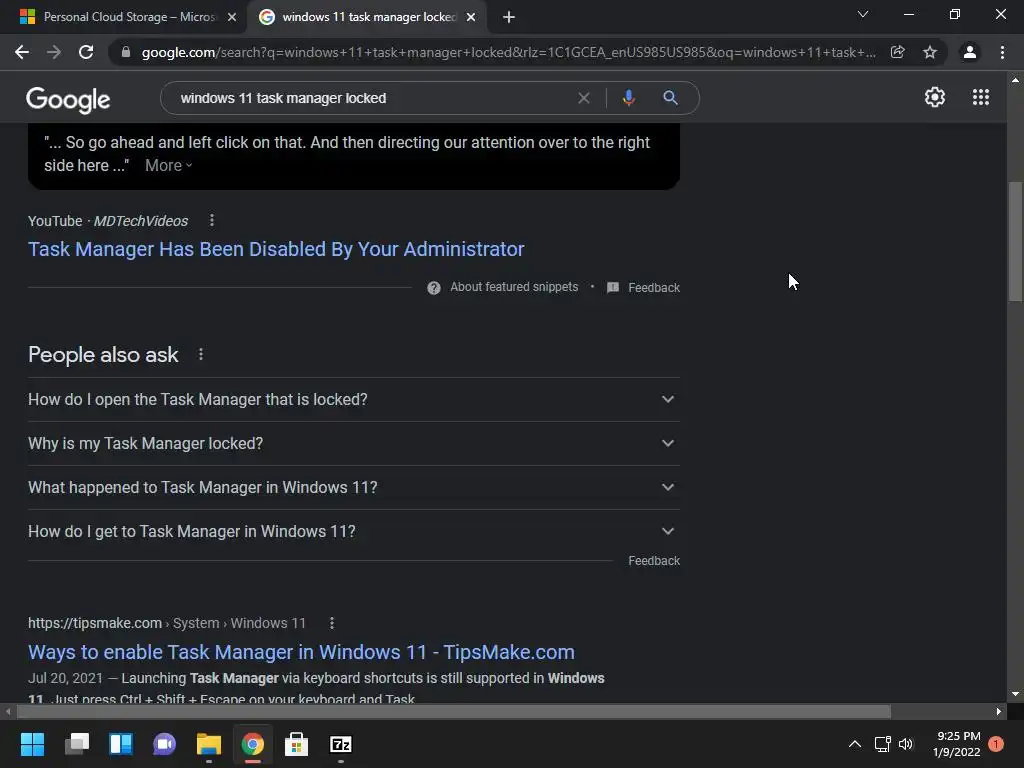Switch to Personal Cloud Storage tab
The image size is (1024, 768).
coord(128,17)
